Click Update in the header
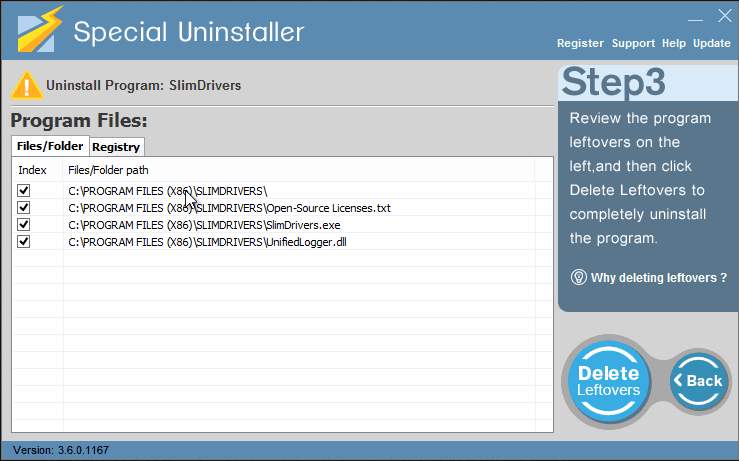This screenshot has height=461, width=739. 711,43
